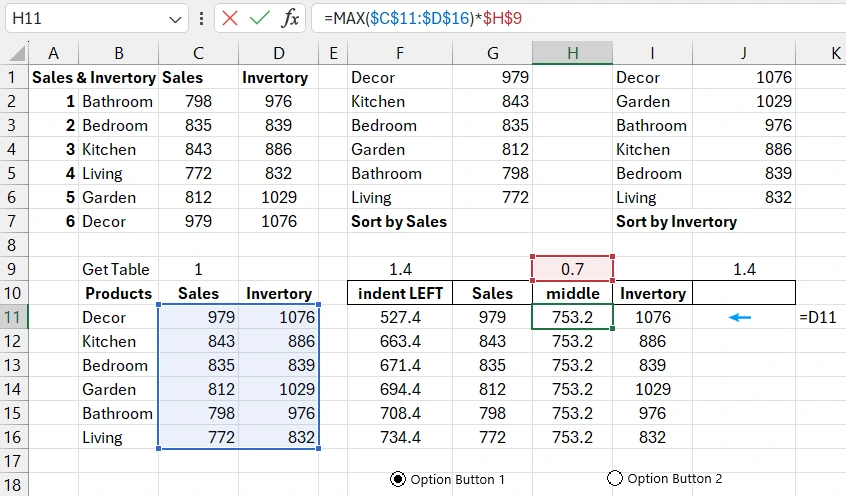Click the Enter checkmark formula icon
The width and height of the screenshot is (846, 496).
(260, 18)
